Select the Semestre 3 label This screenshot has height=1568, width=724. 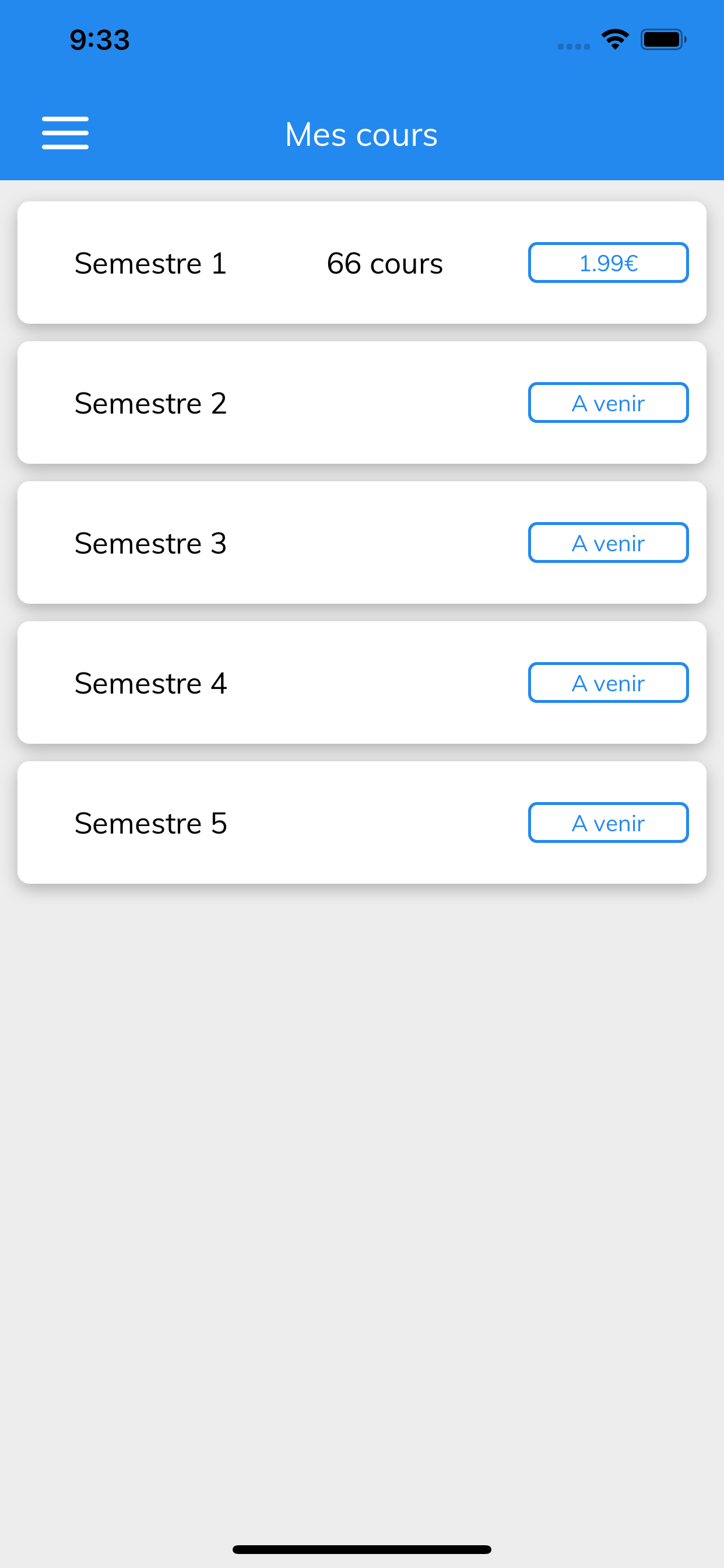point(150,543)
